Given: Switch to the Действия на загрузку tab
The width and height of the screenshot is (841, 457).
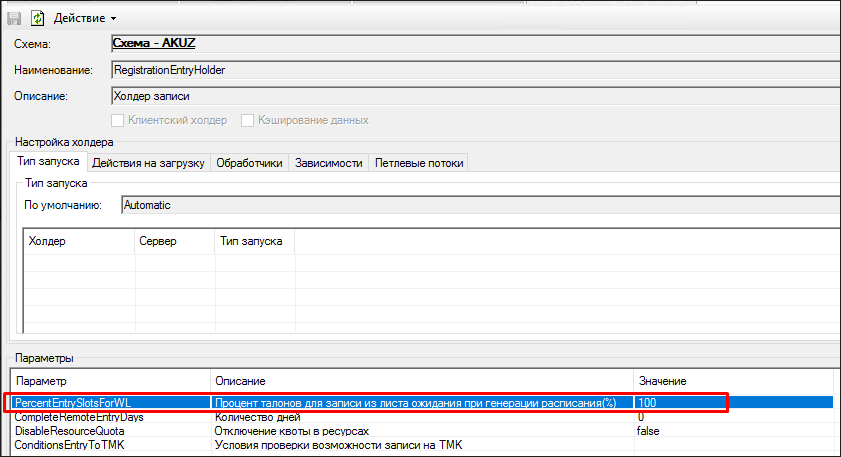Looking at the screenshot, I should pos(148,162).
